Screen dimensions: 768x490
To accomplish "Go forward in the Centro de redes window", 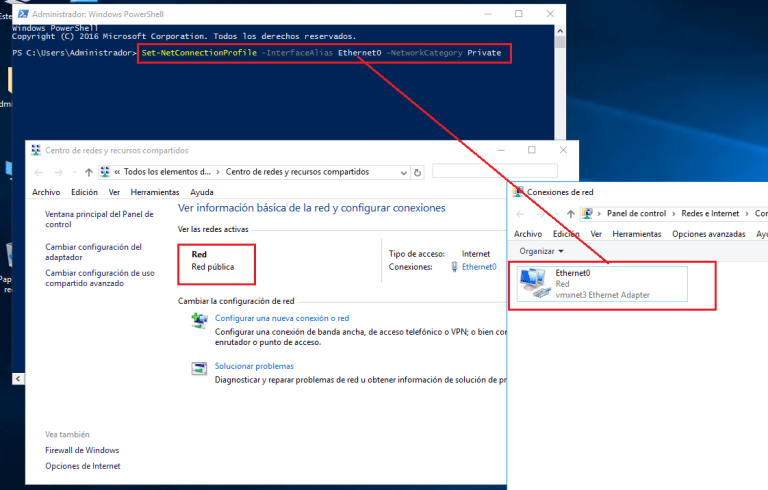I will pyautogui.click(x=58, y=172).
